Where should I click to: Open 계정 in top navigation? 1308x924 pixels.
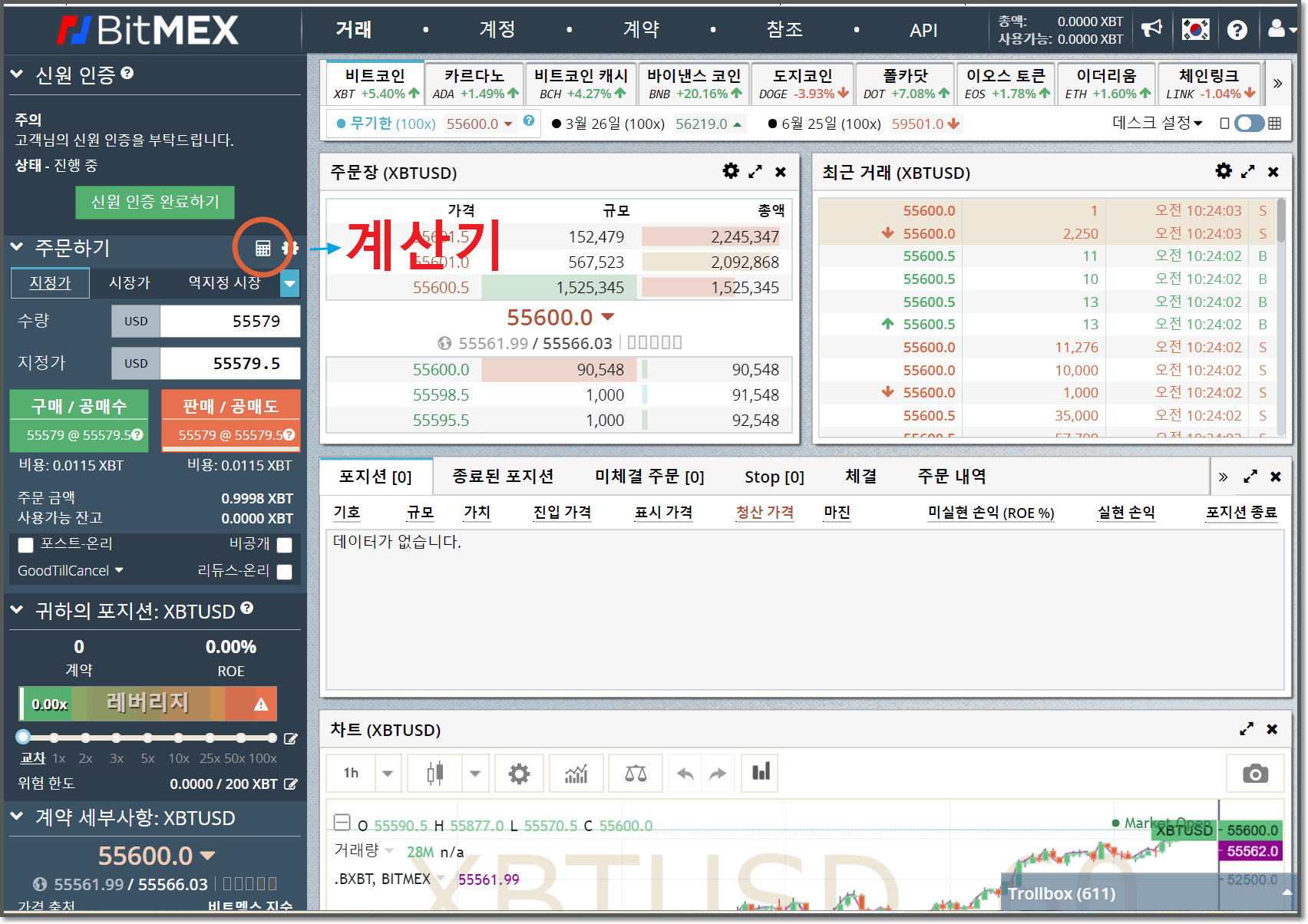(497, 29)
